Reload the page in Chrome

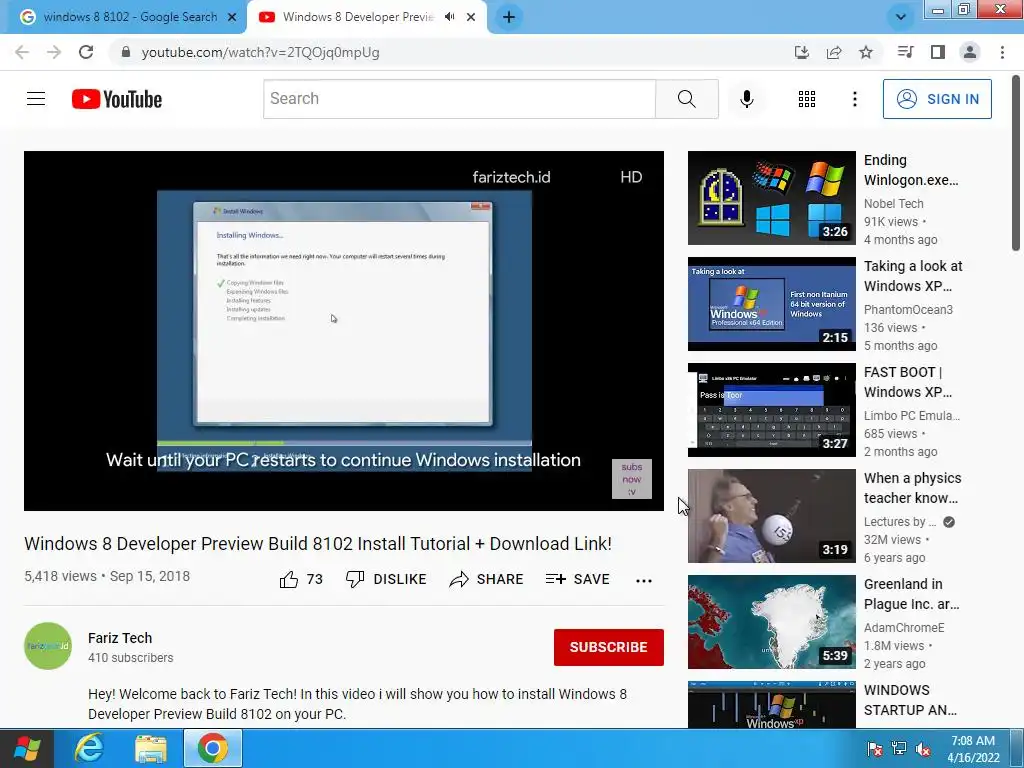pyautogui.click(x=86, y=52)
